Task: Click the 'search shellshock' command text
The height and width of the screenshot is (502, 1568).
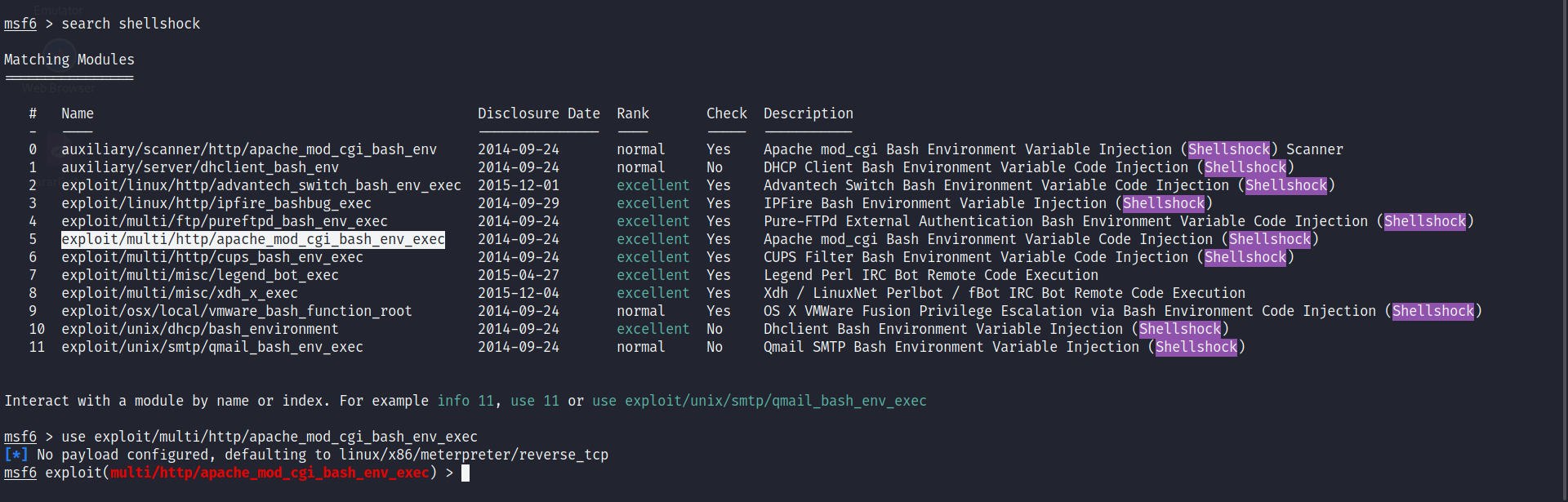Action: pyautogui.click(x=130, y=24)
